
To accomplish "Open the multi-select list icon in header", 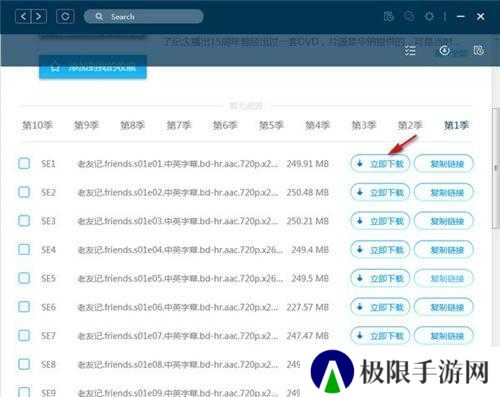I will pos(410,51).
